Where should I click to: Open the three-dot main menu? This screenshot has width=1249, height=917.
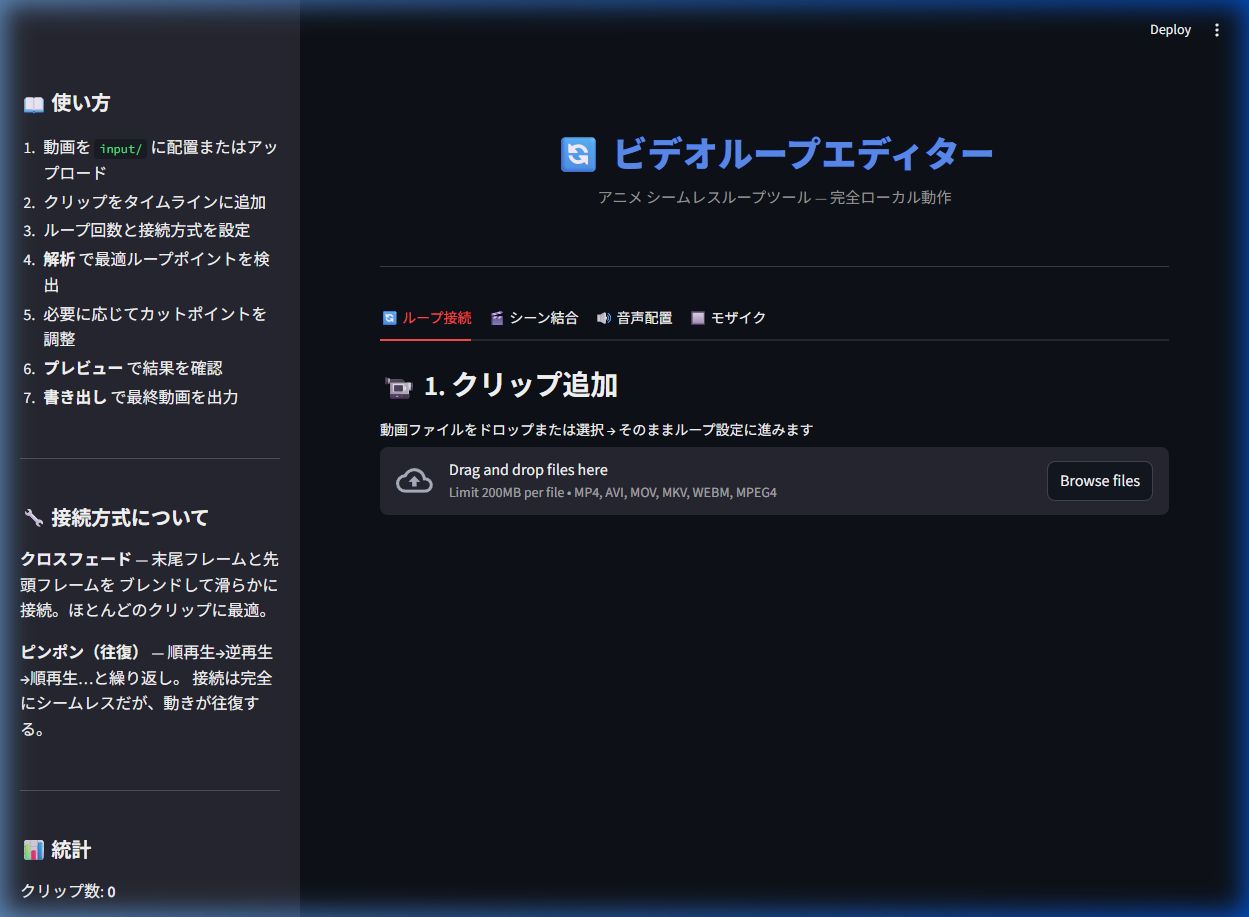(1217, 30)
